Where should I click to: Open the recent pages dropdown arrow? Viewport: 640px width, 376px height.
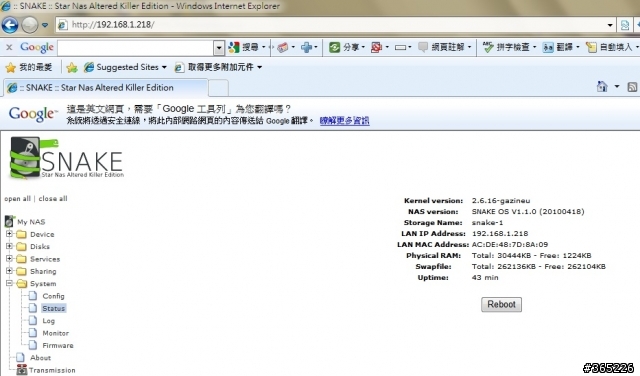[x=45, y=25]
